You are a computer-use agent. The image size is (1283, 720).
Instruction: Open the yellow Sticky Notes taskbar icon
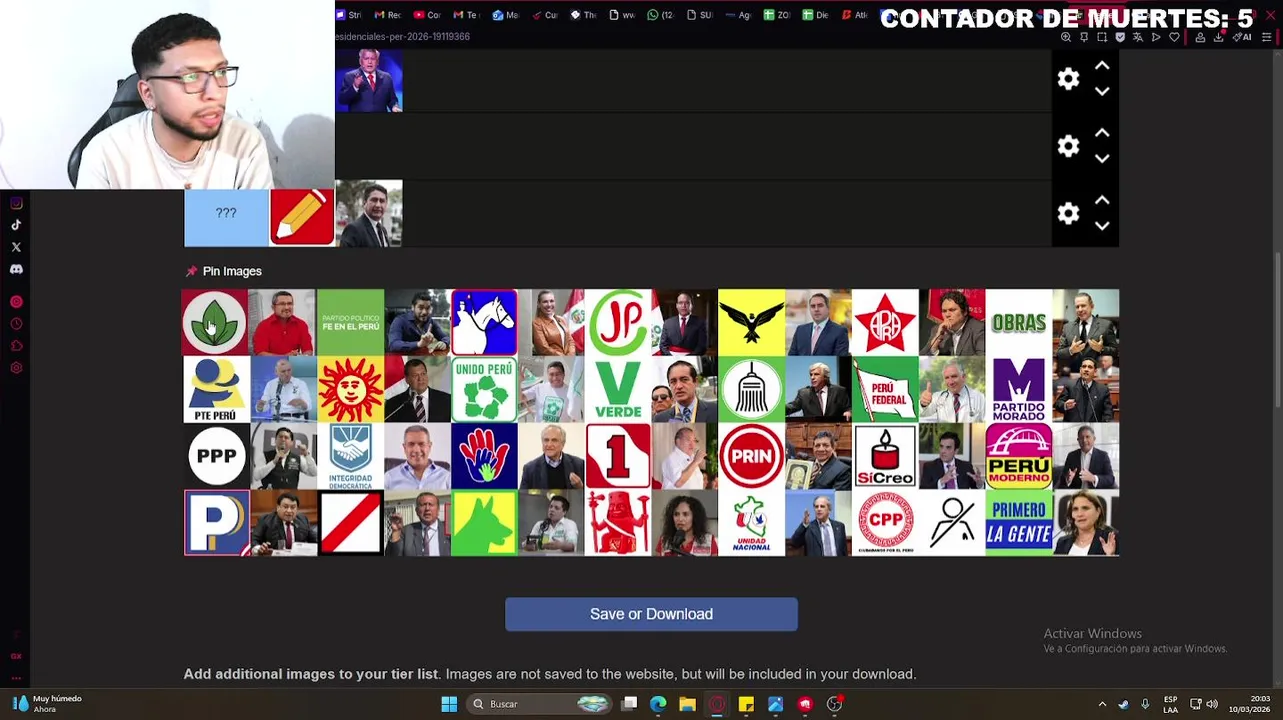click(x=746, y=704)
